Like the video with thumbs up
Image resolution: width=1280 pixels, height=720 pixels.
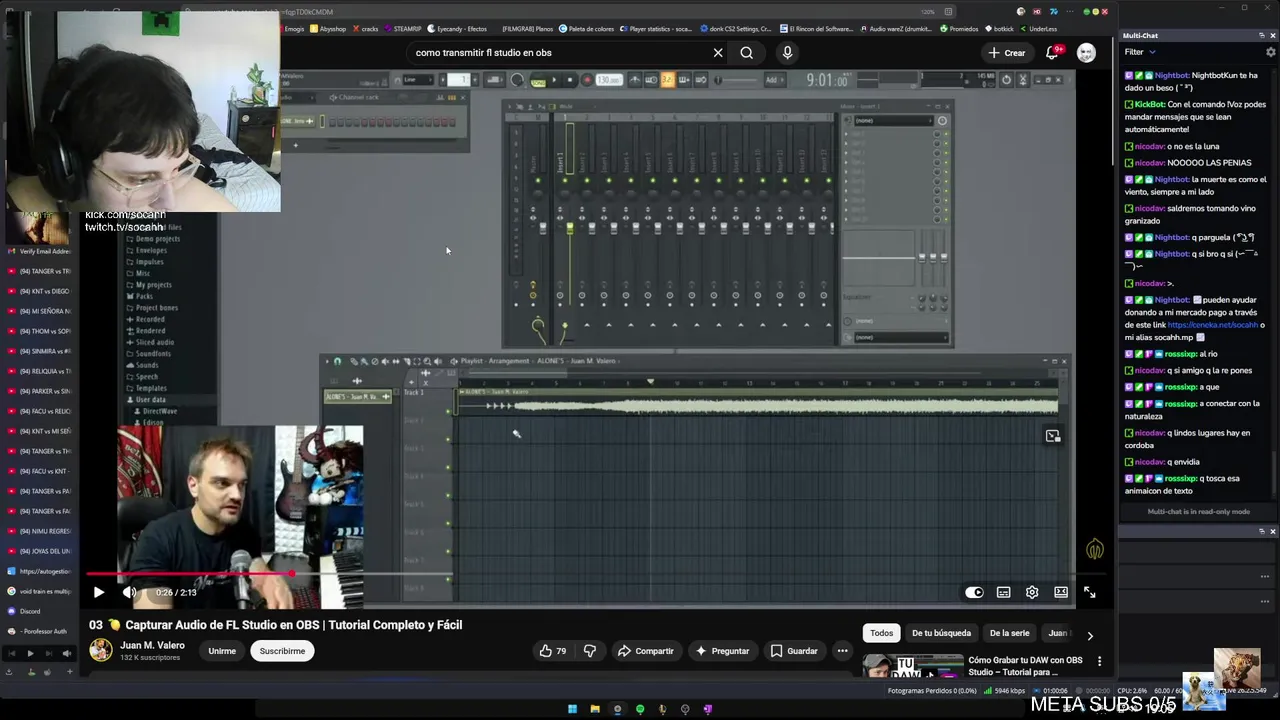click(x=553, y=651)
